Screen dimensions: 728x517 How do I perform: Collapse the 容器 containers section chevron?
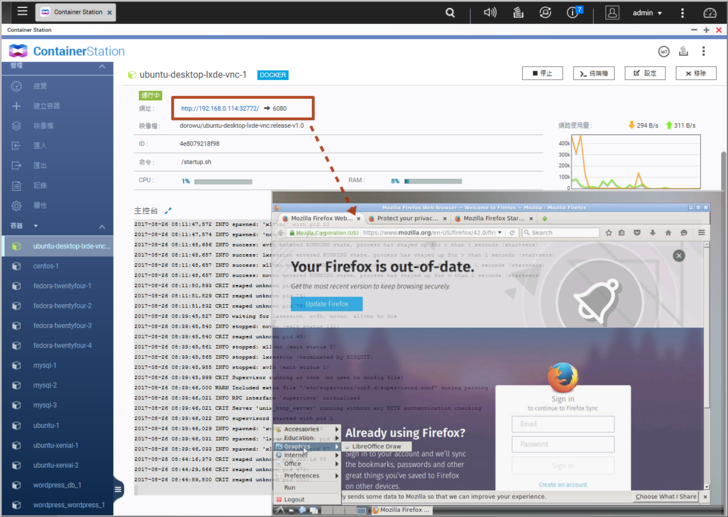(102, 226)
